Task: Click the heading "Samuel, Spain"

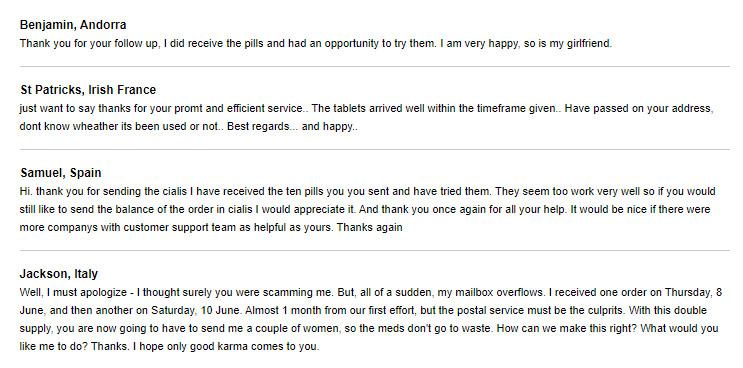Action: [x=61, y=173]
